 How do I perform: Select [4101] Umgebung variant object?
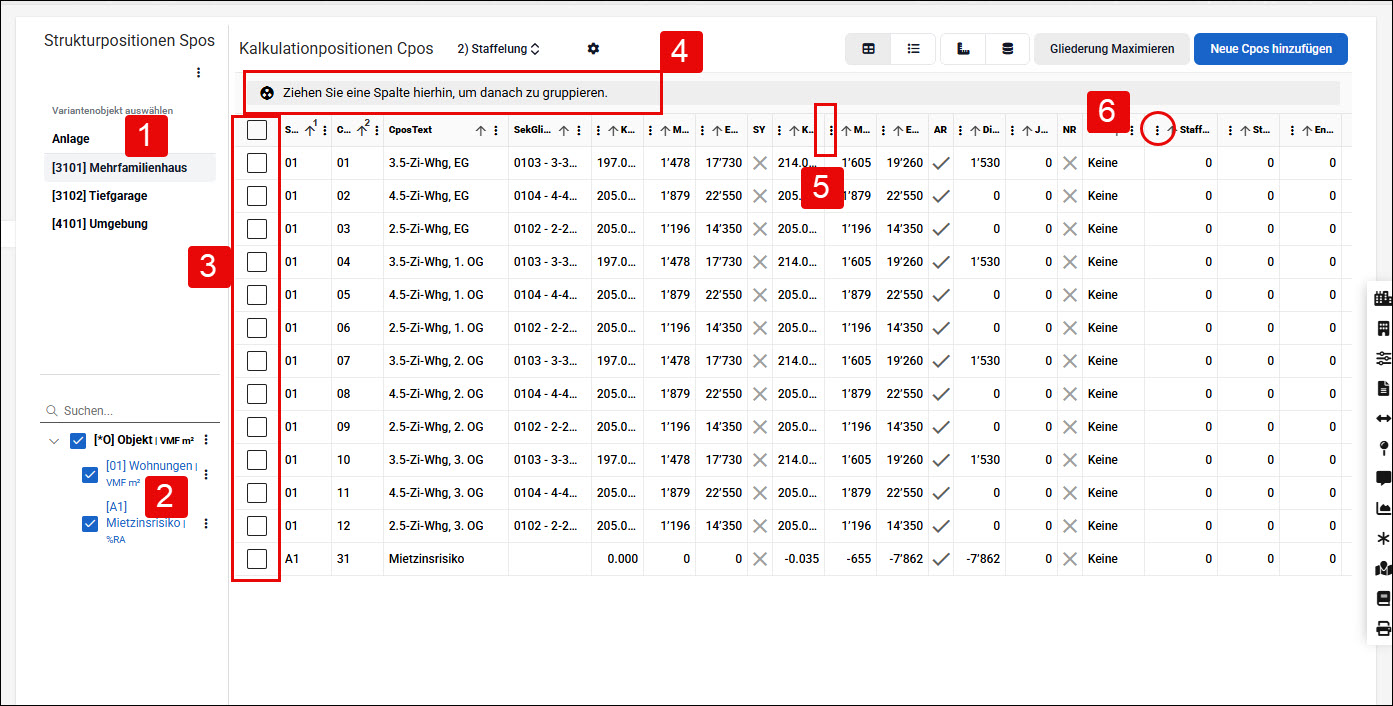[100, 224]
